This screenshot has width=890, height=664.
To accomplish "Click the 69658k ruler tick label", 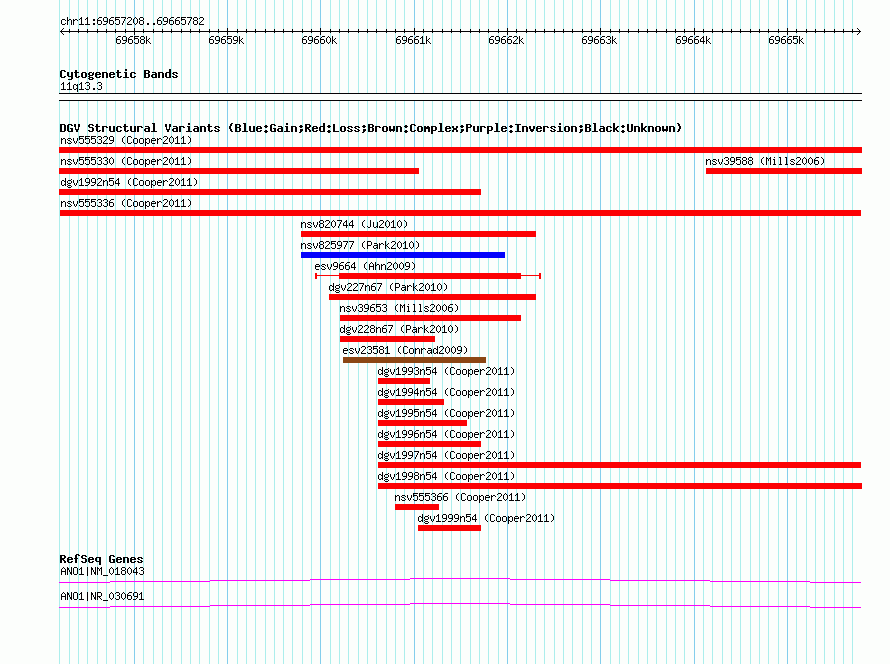I will pyautogui.click(x=133, y=40).
